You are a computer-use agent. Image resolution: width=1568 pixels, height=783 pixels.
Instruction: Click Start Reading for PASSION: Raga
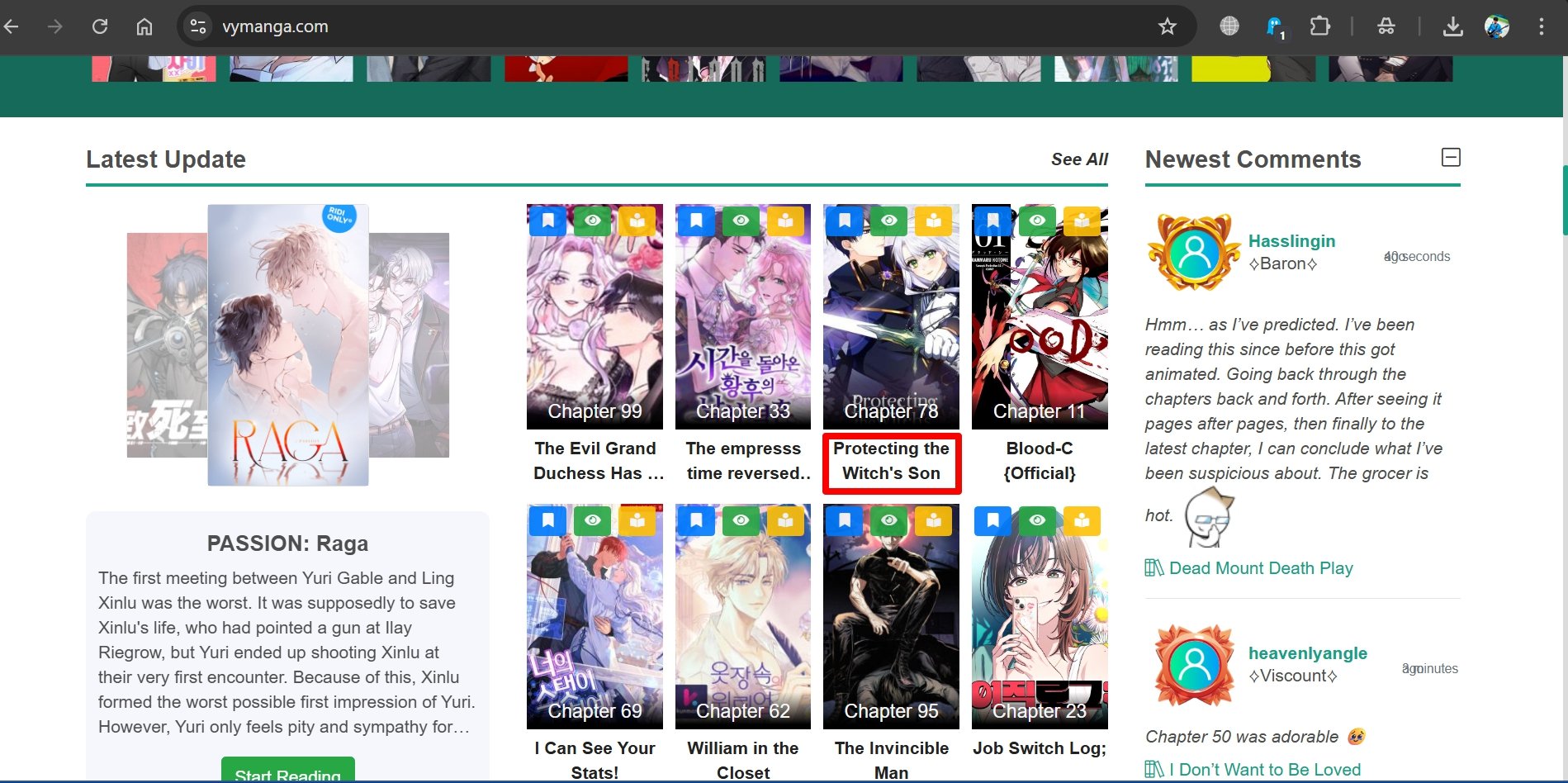pyautogui.click(x=288, y=771)
